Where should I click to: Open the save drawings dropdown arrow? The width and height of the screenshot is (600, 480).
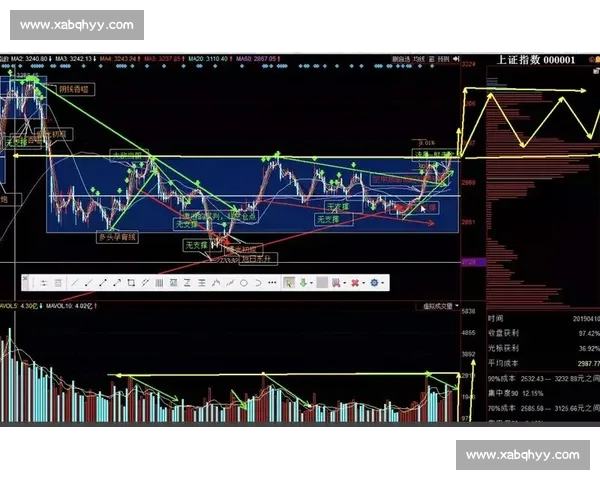pos(345,283)
